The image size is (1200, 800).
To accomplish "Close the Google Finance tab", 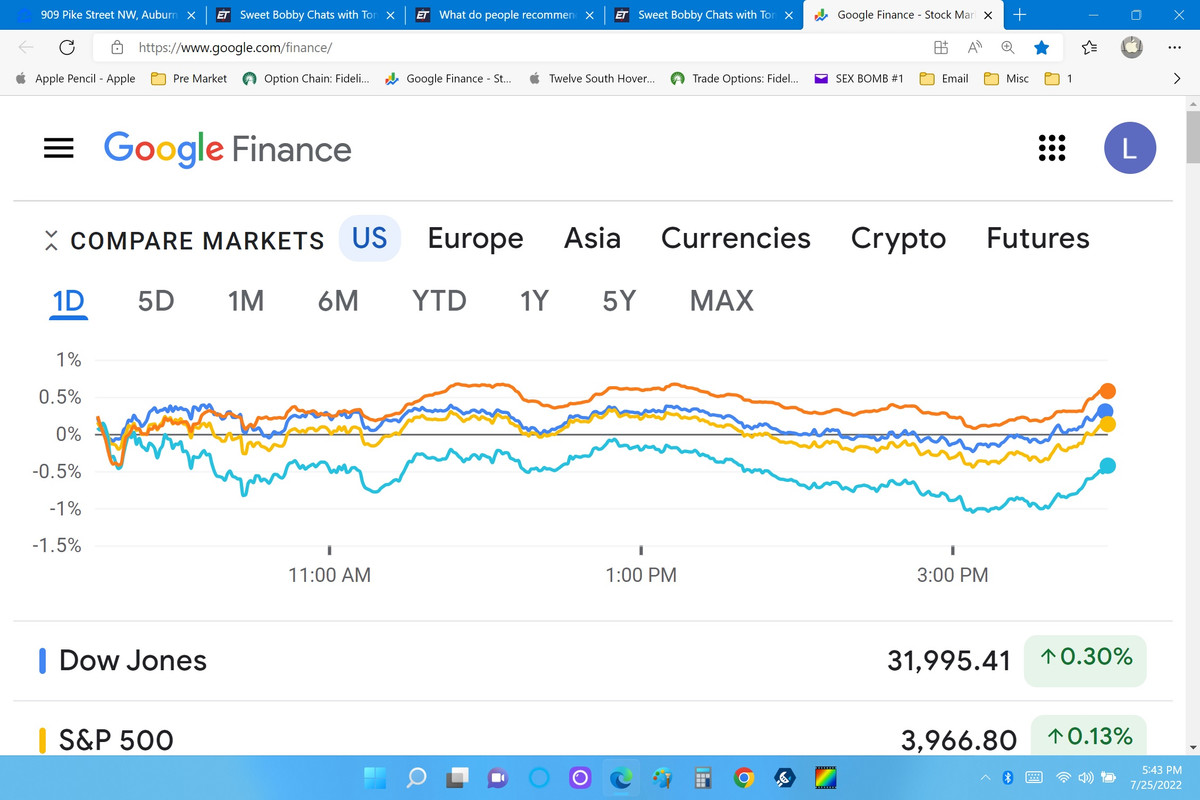I will [988, 16].
